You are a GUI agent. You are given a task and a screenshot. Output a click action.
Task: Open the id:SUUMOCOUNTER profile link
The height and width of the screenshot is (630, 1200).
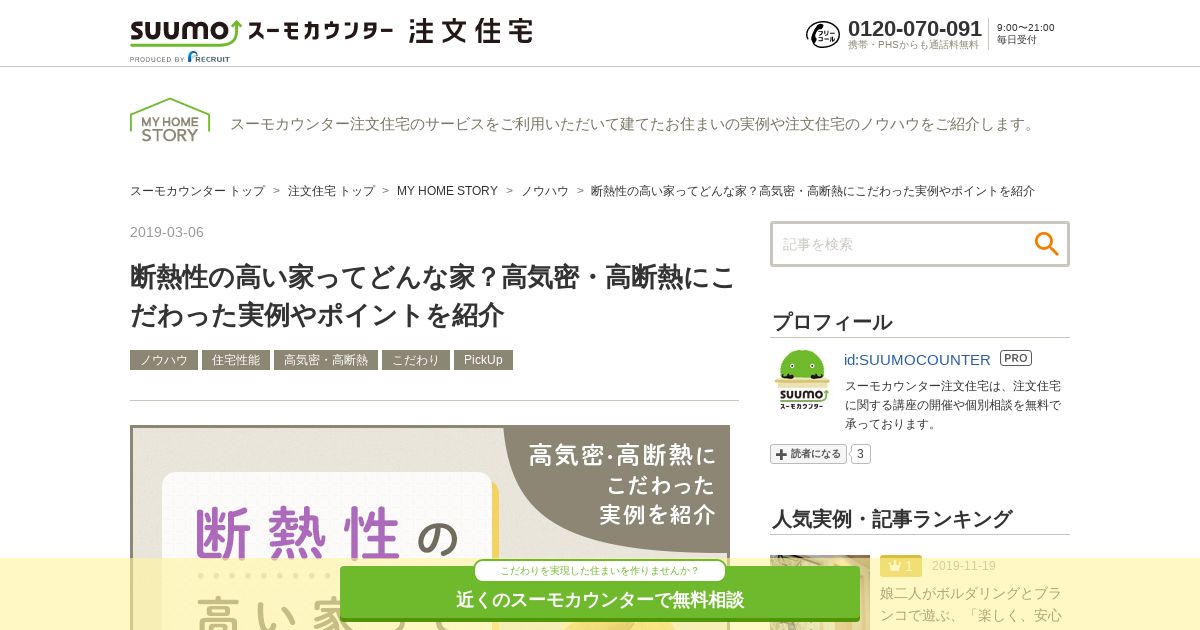coord(917,359)
